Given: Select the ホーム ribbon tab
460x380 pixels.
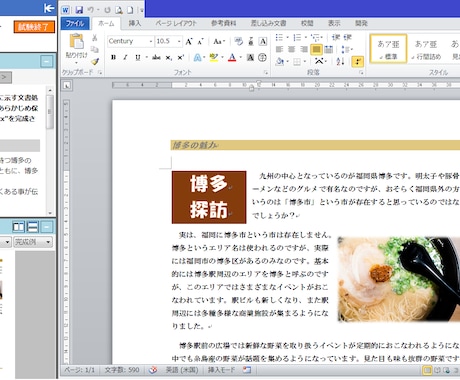Looking at the screenshot, I should (x=106, y=23).
